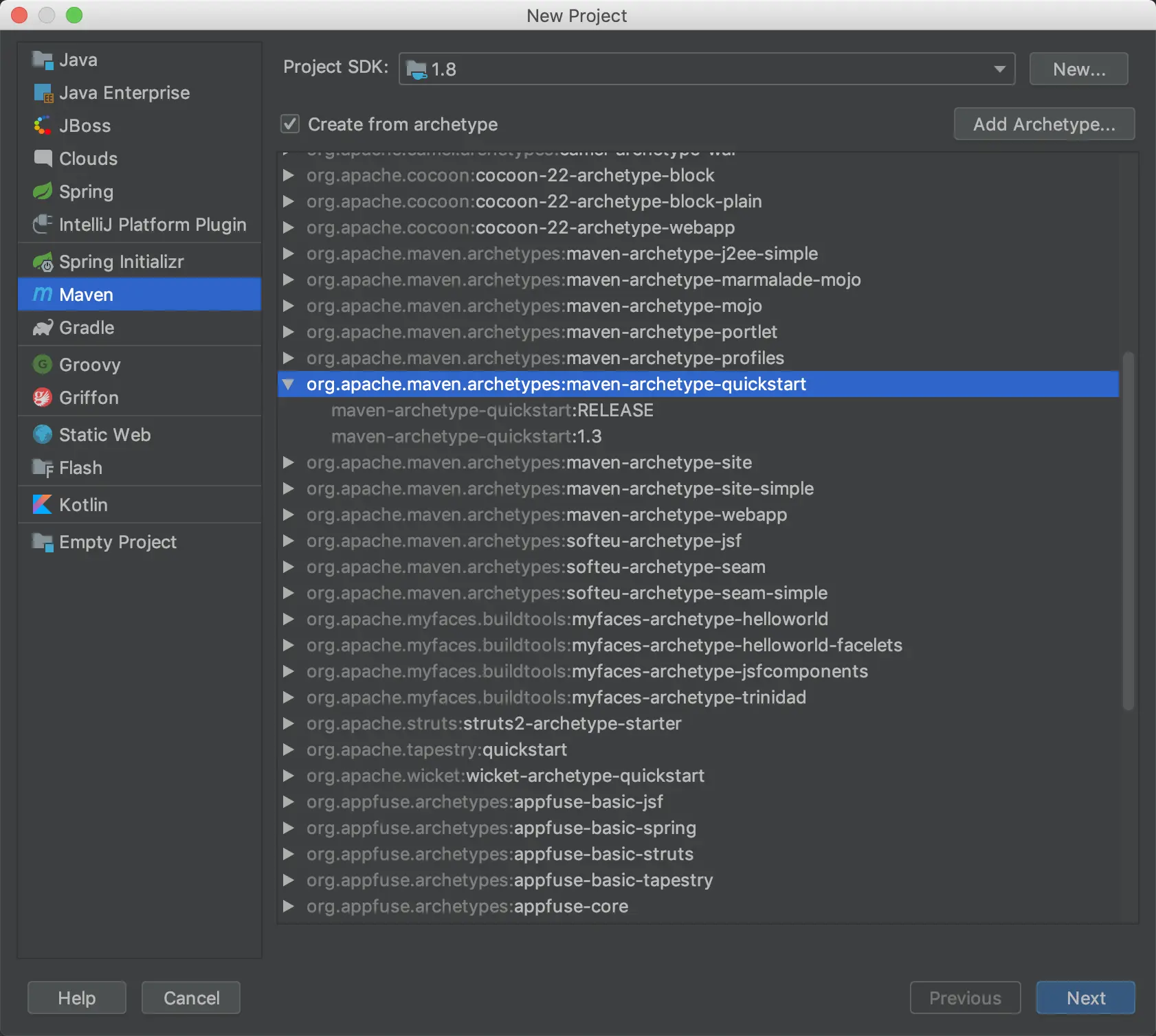Click the Gradle elephant icon
Screen dimensions: 1156x1036
[43, 328]
